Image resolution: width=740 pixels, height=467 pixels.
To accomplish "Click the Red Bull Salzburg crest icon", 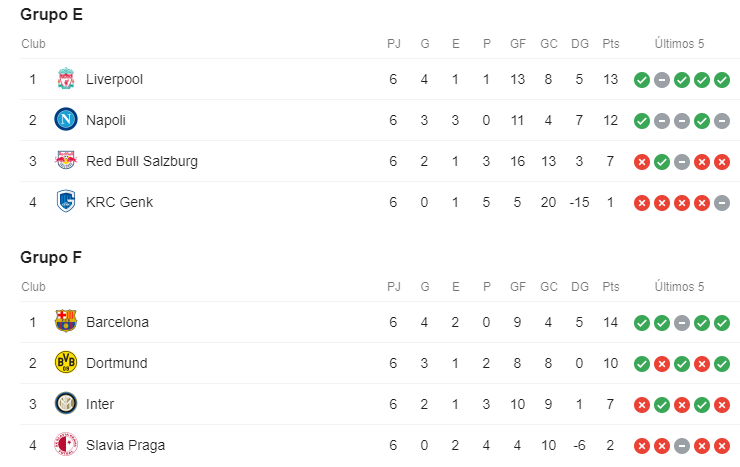I will tap(65, 161).
